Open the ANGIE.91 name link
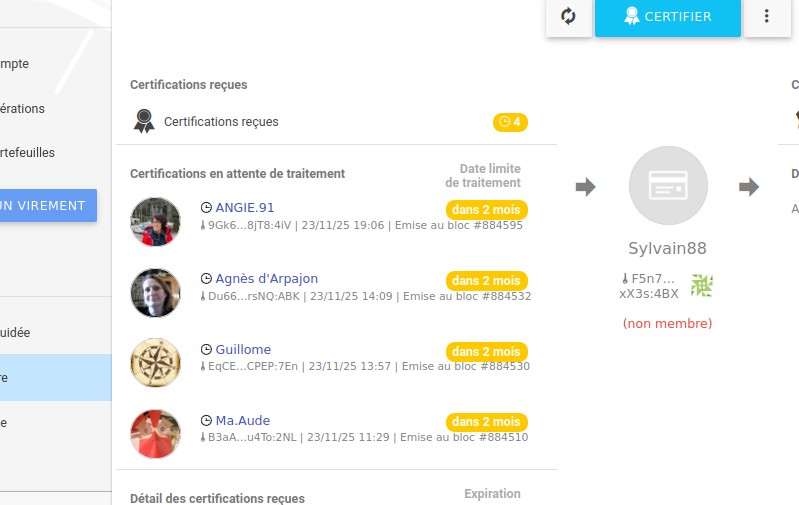 pos(244,208)
